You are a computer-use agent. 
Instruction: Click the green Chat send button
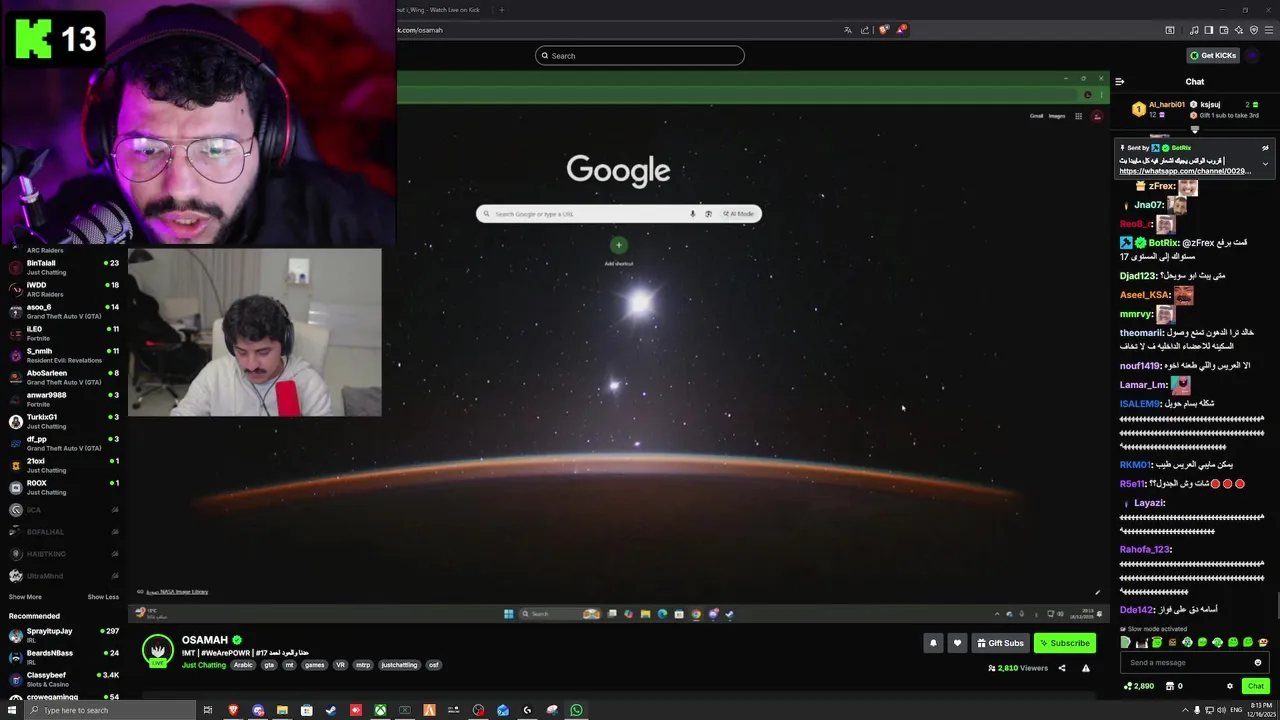(1256, 686)
